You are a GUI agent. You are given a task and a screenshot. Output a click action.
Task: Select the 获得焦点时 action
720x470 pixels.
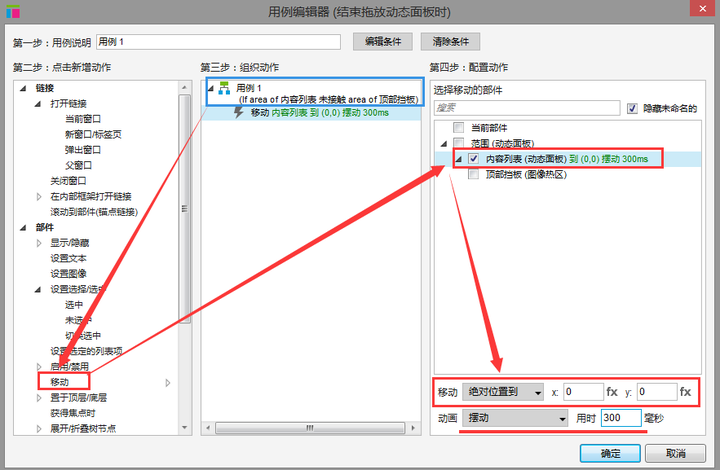(73, 413)
